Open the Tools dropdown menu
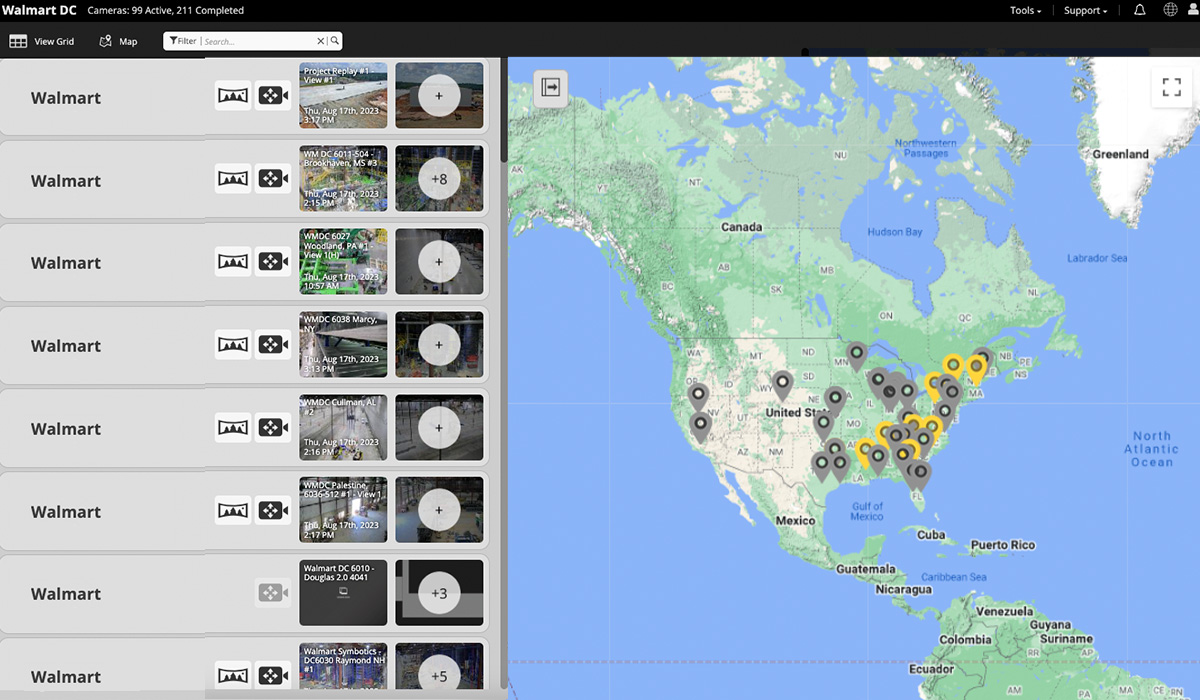The image size is (1200, 700). coord(1025,11)
